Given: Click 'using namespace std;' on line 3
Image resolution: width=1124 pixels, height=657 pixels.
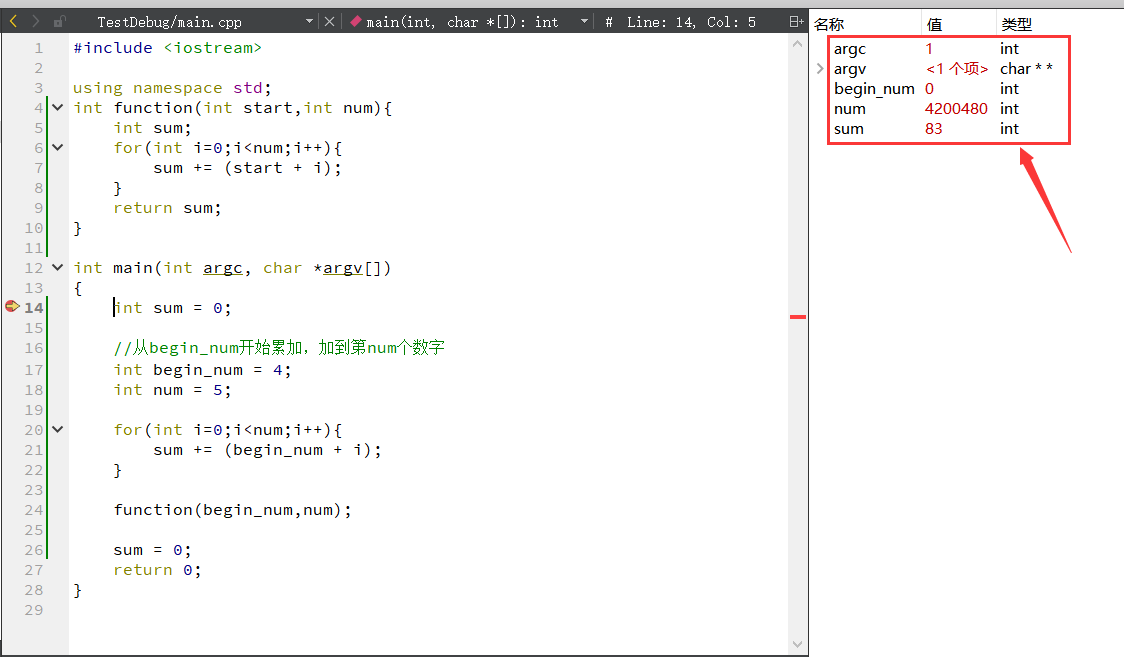Looking at the screenshot, I should click(172, 88).
